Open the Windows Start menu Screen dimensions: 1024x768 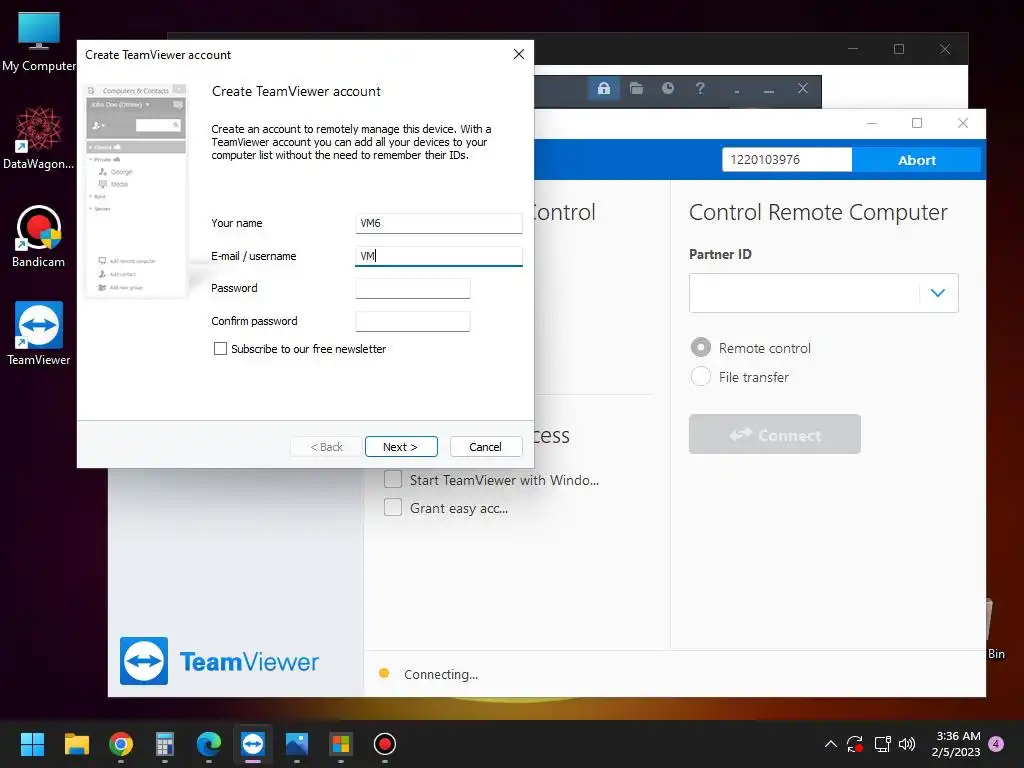32,744
